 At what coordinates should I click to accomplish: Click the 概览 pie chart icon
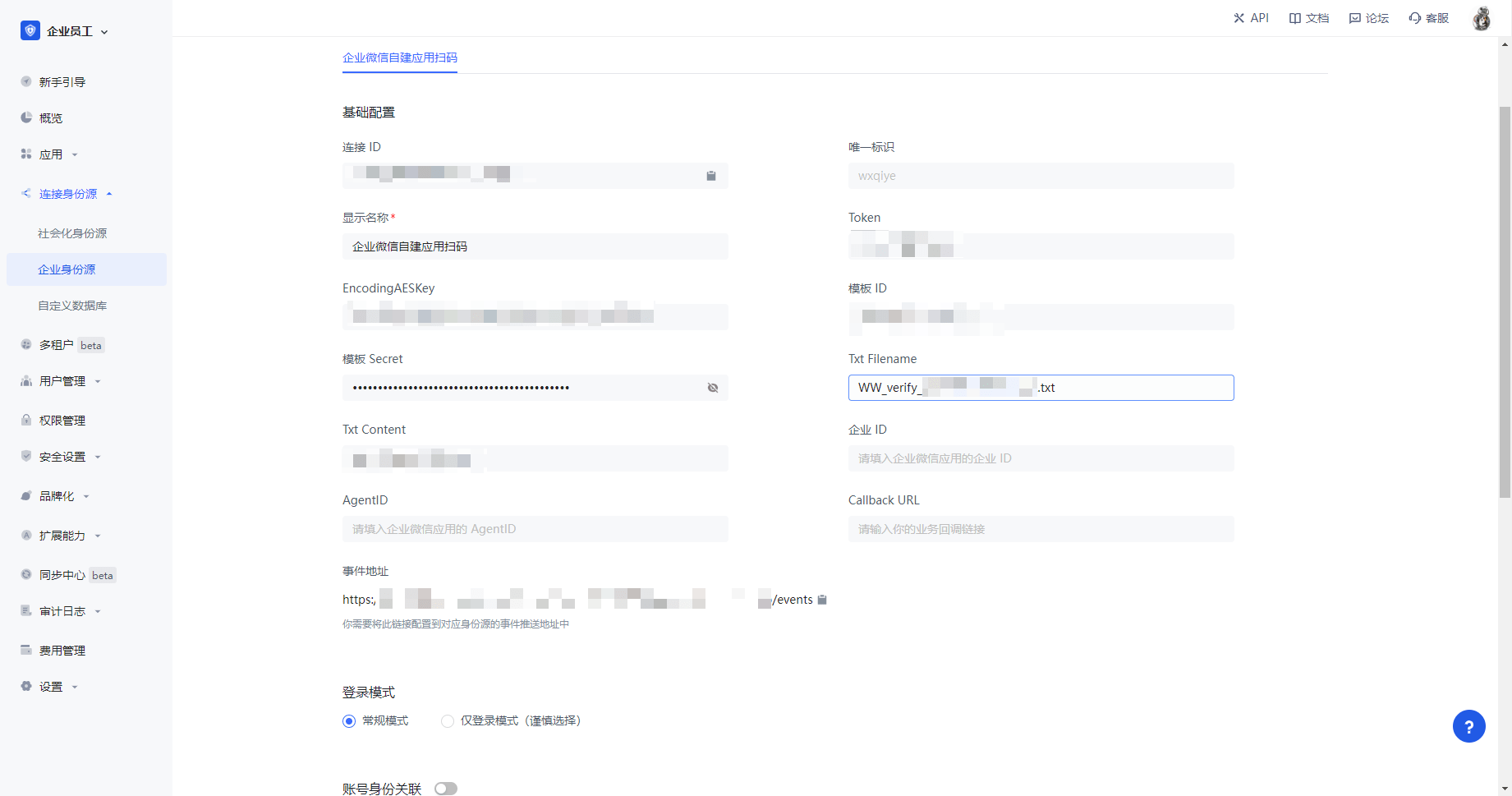click(x=26, y=118)
